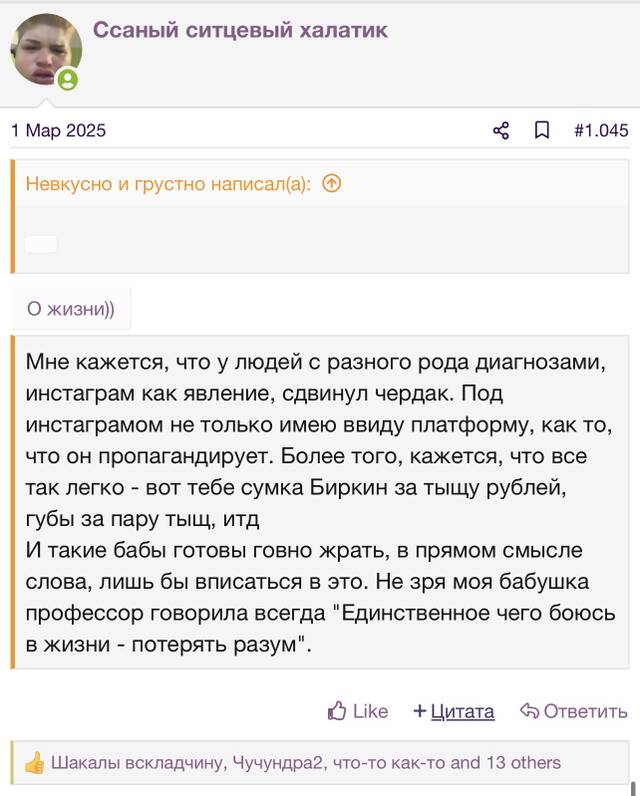640x796 pixels.
Task: Click the reply arrow icon beside Ответить
Action: point(529,711)
